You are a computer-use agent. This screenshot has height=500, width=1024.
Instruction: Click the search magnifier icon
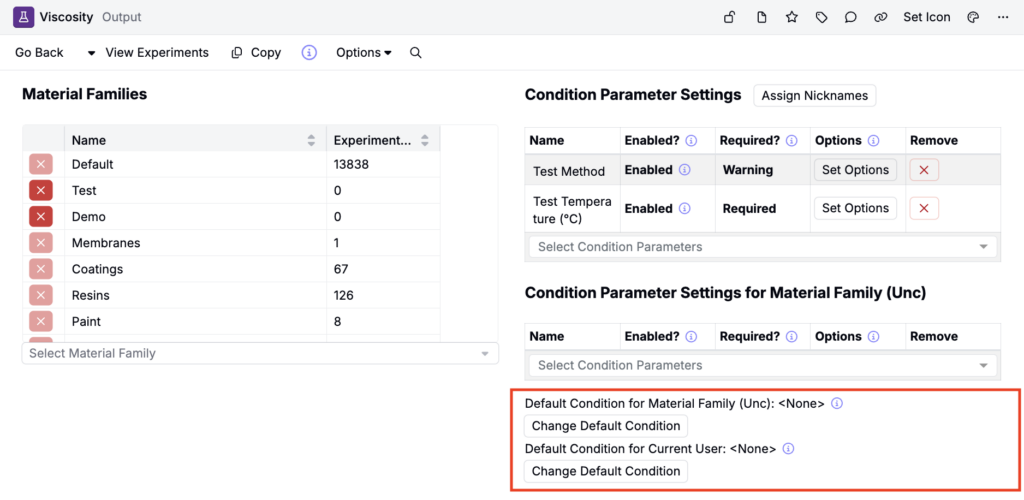tap(415, 52)
